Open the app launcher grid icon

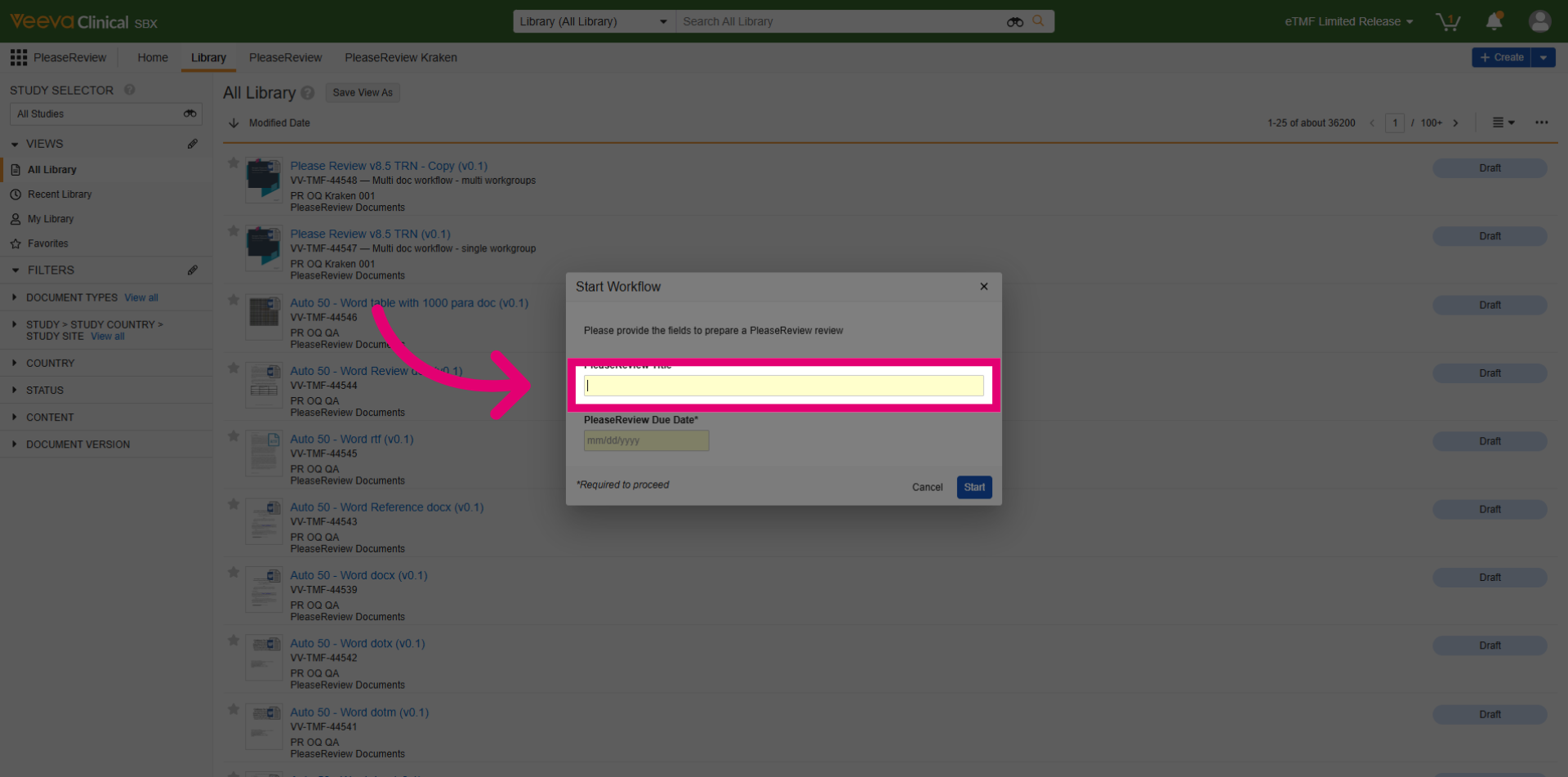pos(18,57)
